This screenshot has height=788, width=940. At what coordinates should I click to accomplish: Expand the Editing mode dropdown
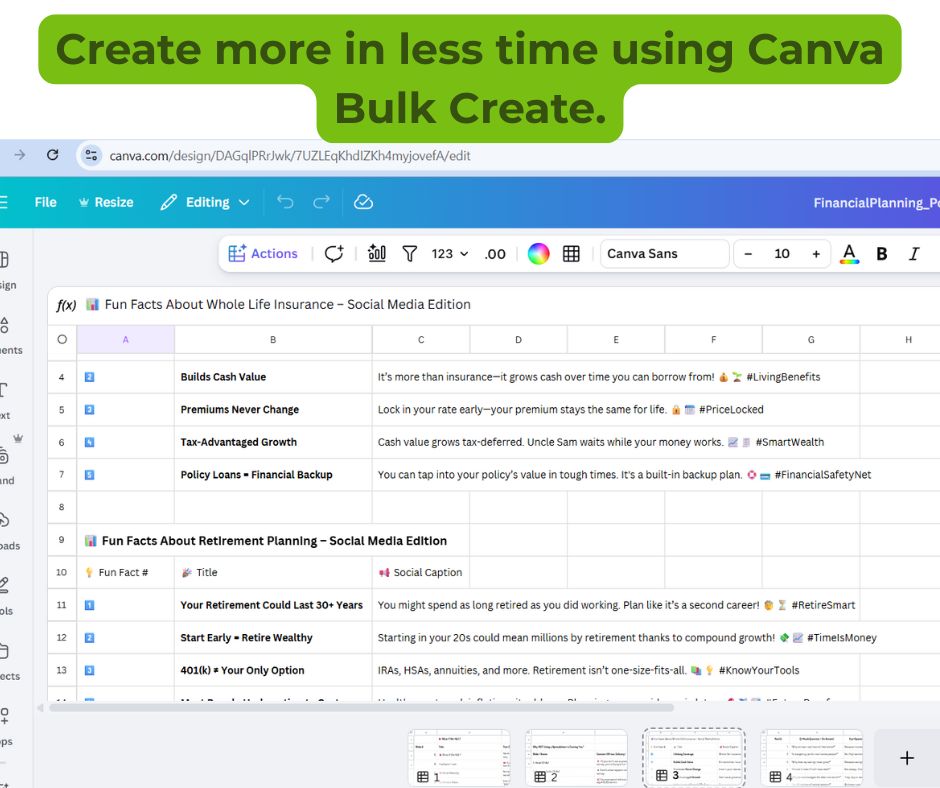point(205,202)
